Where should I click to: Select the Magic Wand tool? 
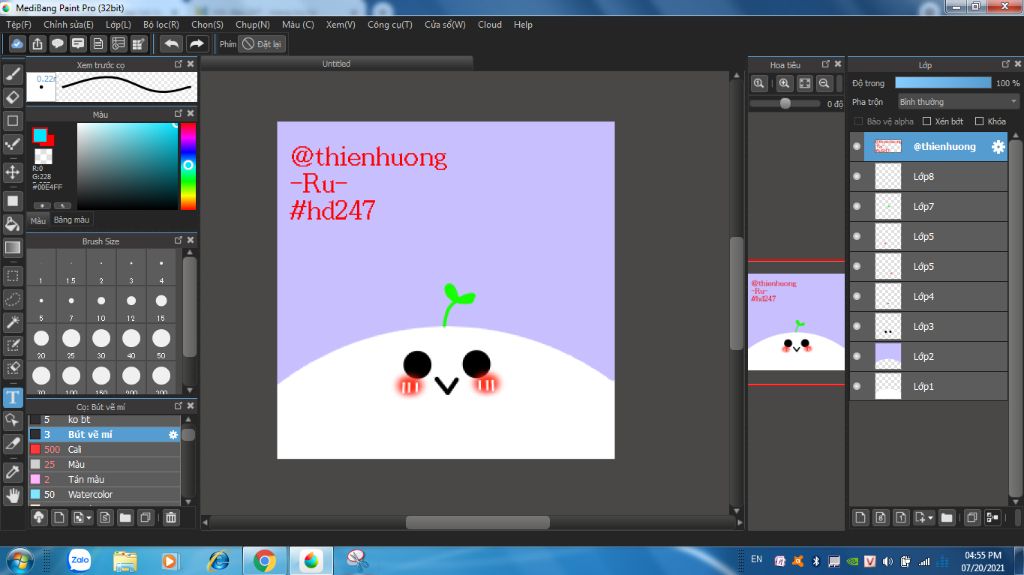(x=12, y=322)
